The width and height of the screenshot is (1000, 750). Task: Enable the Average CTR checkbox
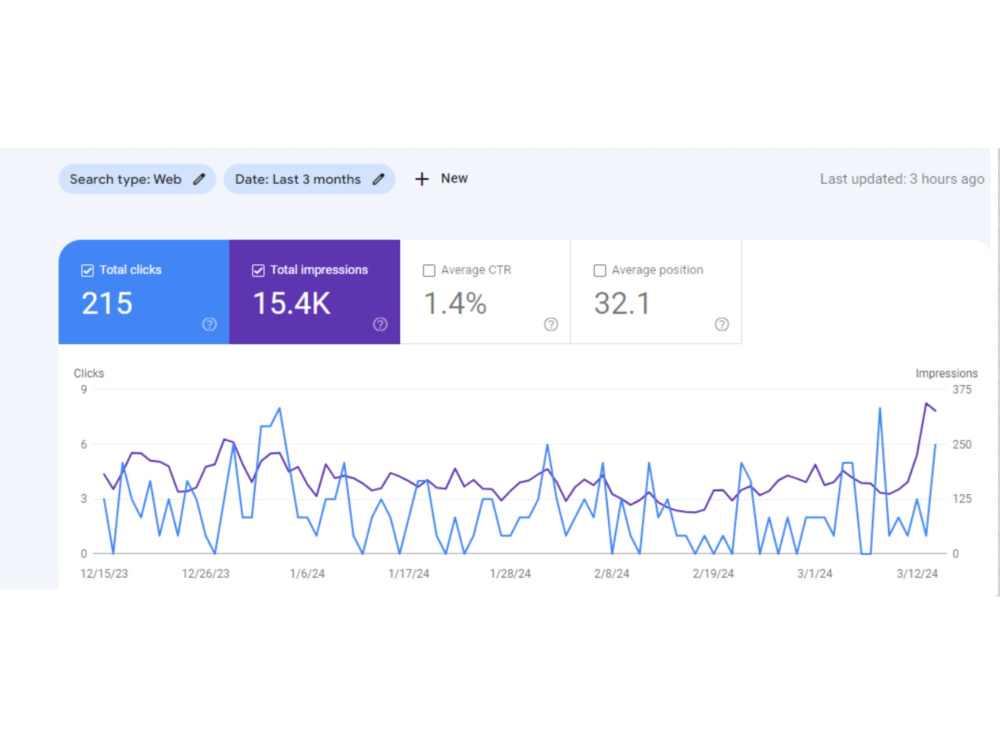429,270
